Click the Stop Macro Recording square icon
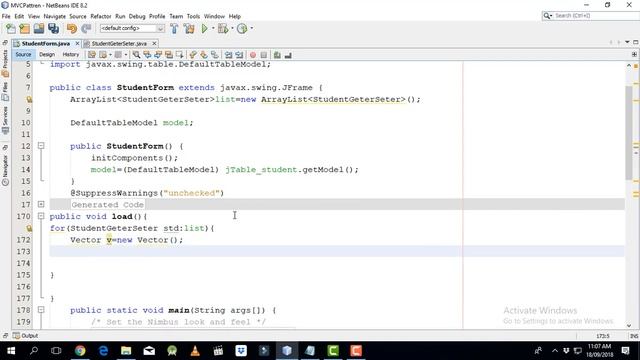 tap(264, 55)
